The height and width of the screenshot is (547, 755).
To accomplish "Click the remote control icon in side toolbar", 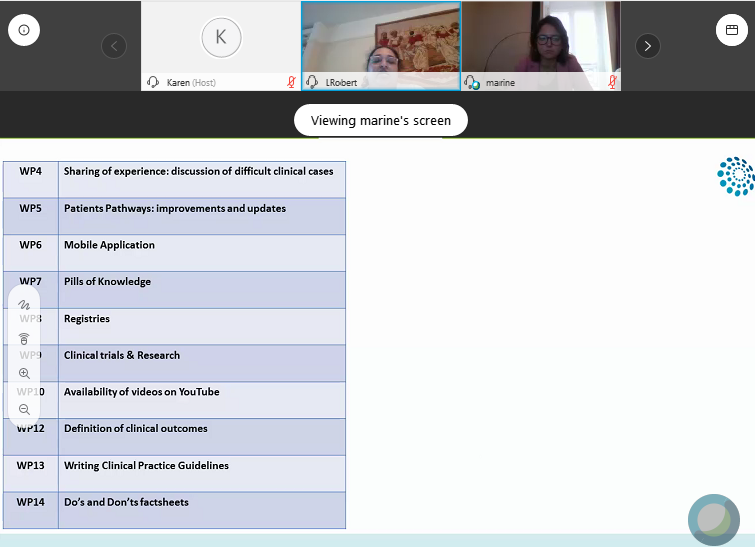I will [24, 339].
